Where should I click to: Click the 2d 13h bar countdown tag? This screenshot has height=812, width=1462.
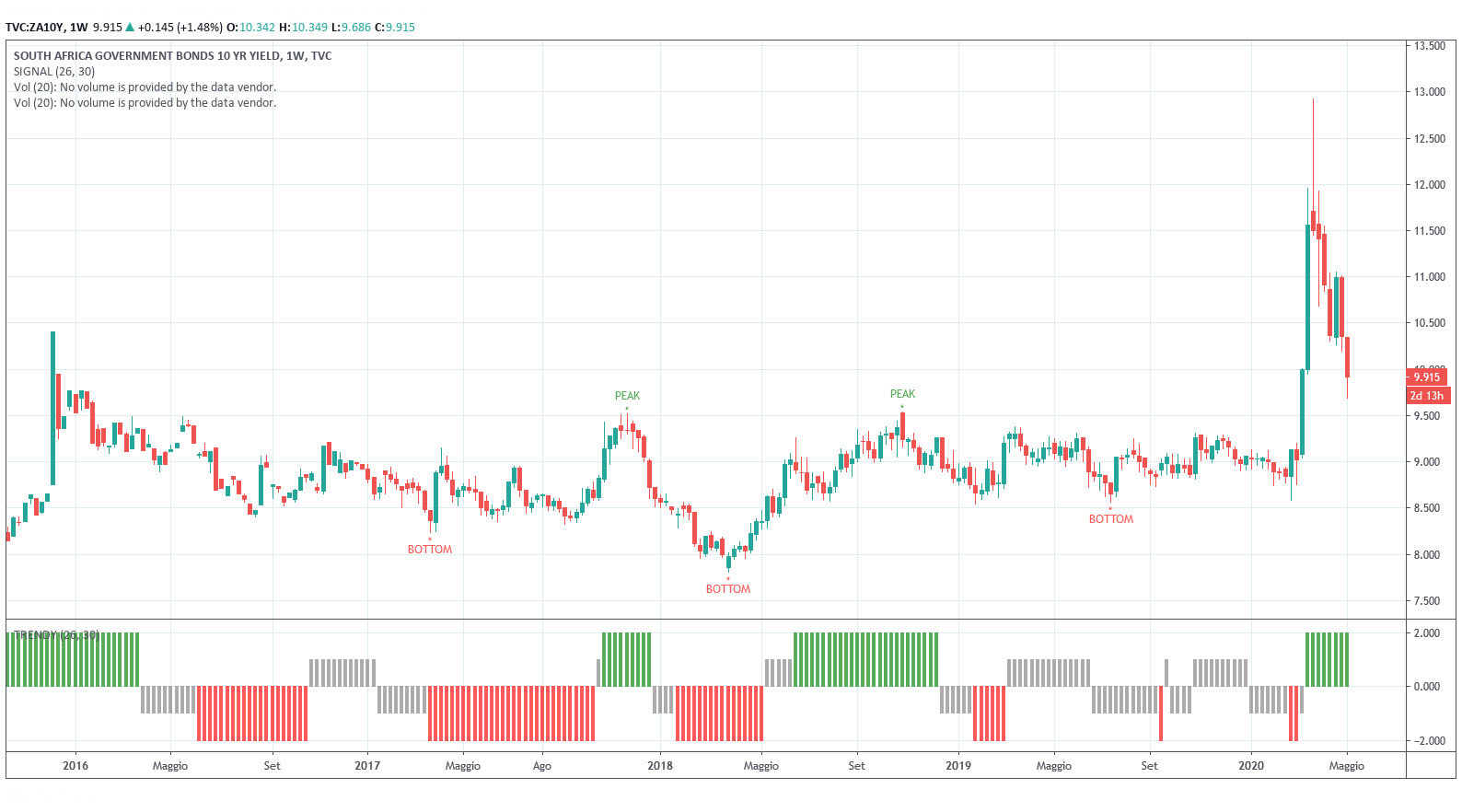(1428, 396)
